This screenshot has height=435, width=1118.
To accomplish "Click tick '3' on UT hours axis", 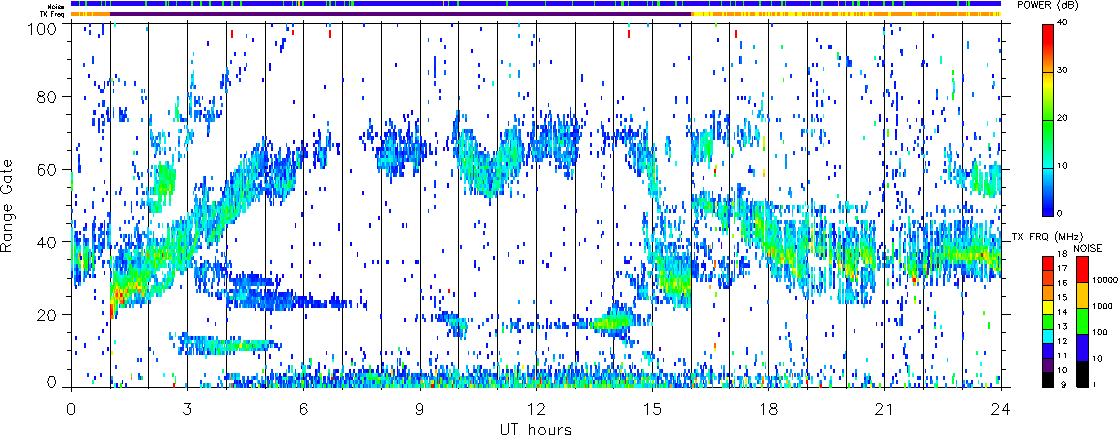I will [x=188, y=409].
